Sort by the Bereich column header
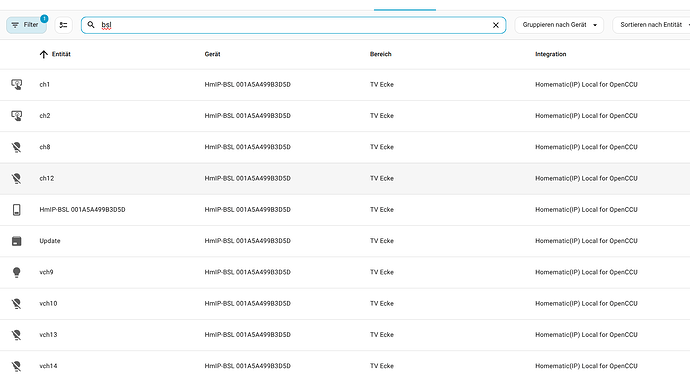 pos(381,54)
